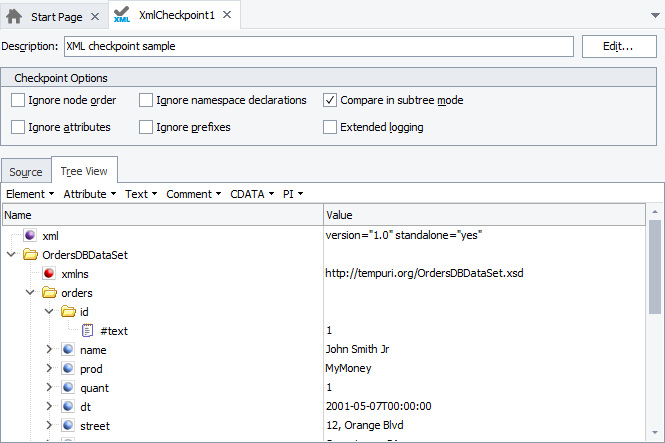665x443 pixels.
Task: Turn on Extended logging checkbox
Action: point(330,127)
